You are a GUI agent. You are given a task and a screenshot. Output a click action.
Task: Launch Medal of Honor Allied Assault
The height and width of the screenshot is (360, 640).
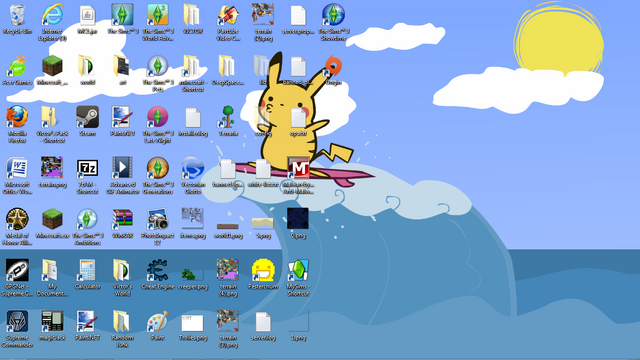pyautogui.click(x=17, y=220)
